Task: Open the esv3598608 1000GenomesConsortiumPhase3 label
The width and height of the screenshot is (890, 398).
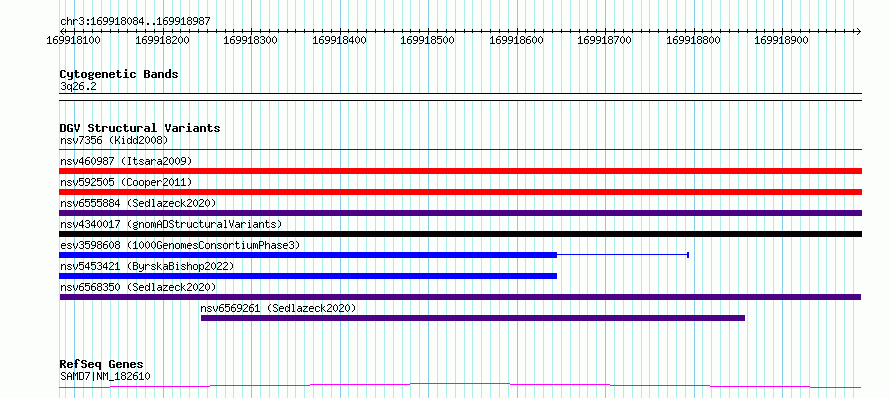Action: pyautogui.click(x=180, y=245)
